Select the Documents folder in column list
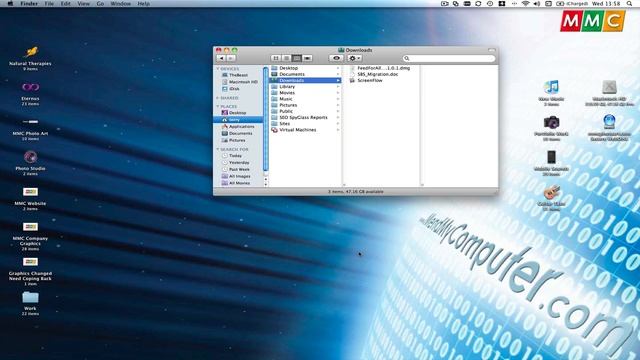Image resolution: width=640 pixels, height=360 pixels. (x=305, y=74)
